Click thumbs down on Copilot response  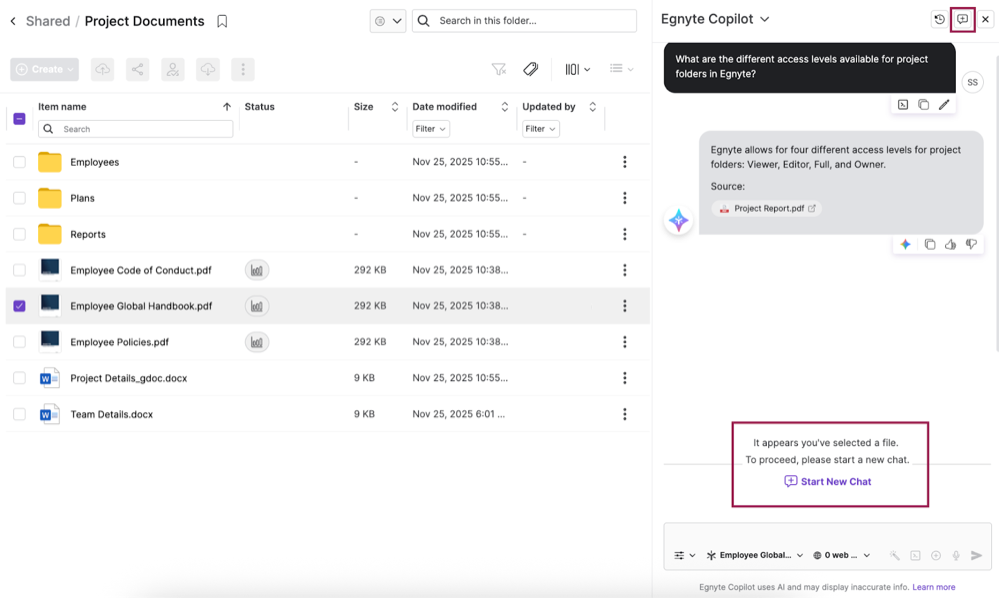point(971,245)
